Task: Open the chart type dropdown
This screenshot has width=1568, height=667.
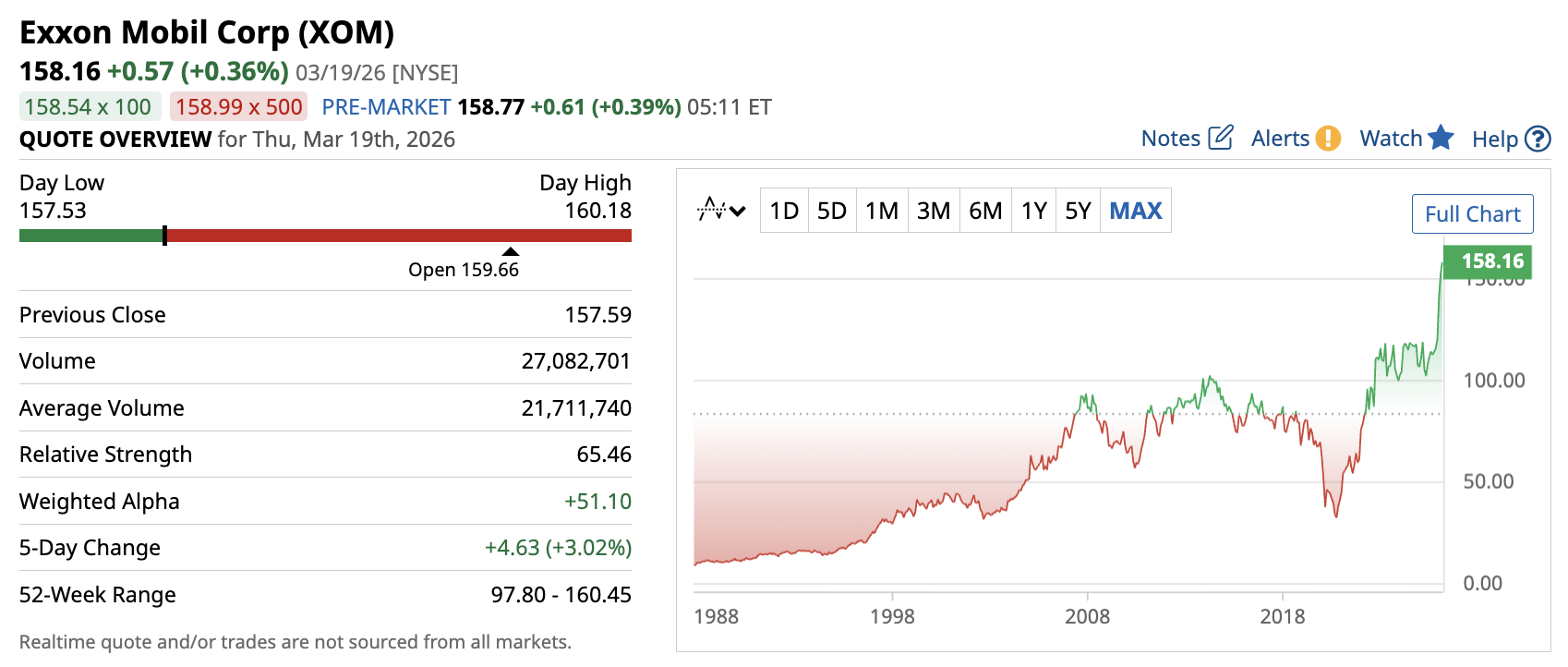Action: pyautogui.click(x=721, y=211)
